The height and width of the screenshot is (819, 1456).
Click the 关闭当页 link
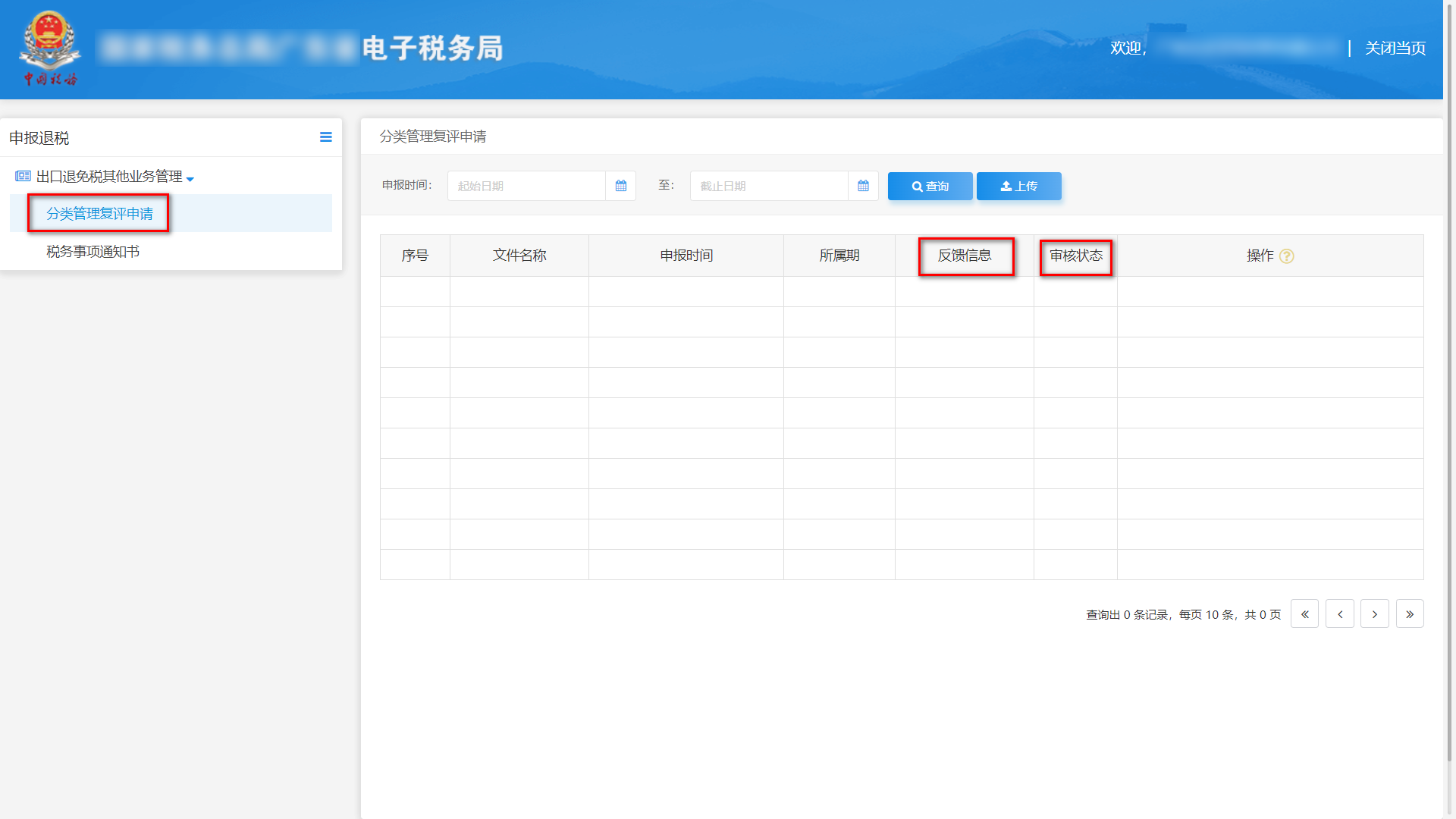(x=1394, y=48)
